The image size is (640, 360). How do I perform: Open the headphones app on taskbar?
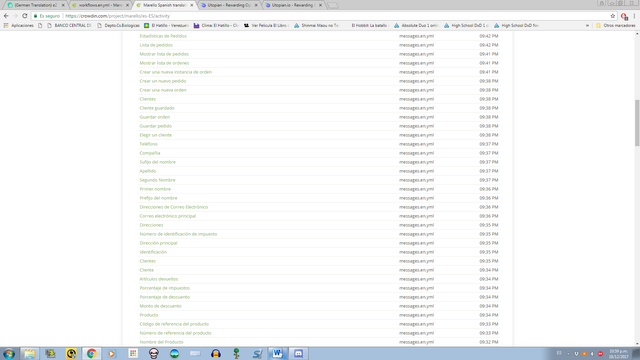(x=216, y=353)
